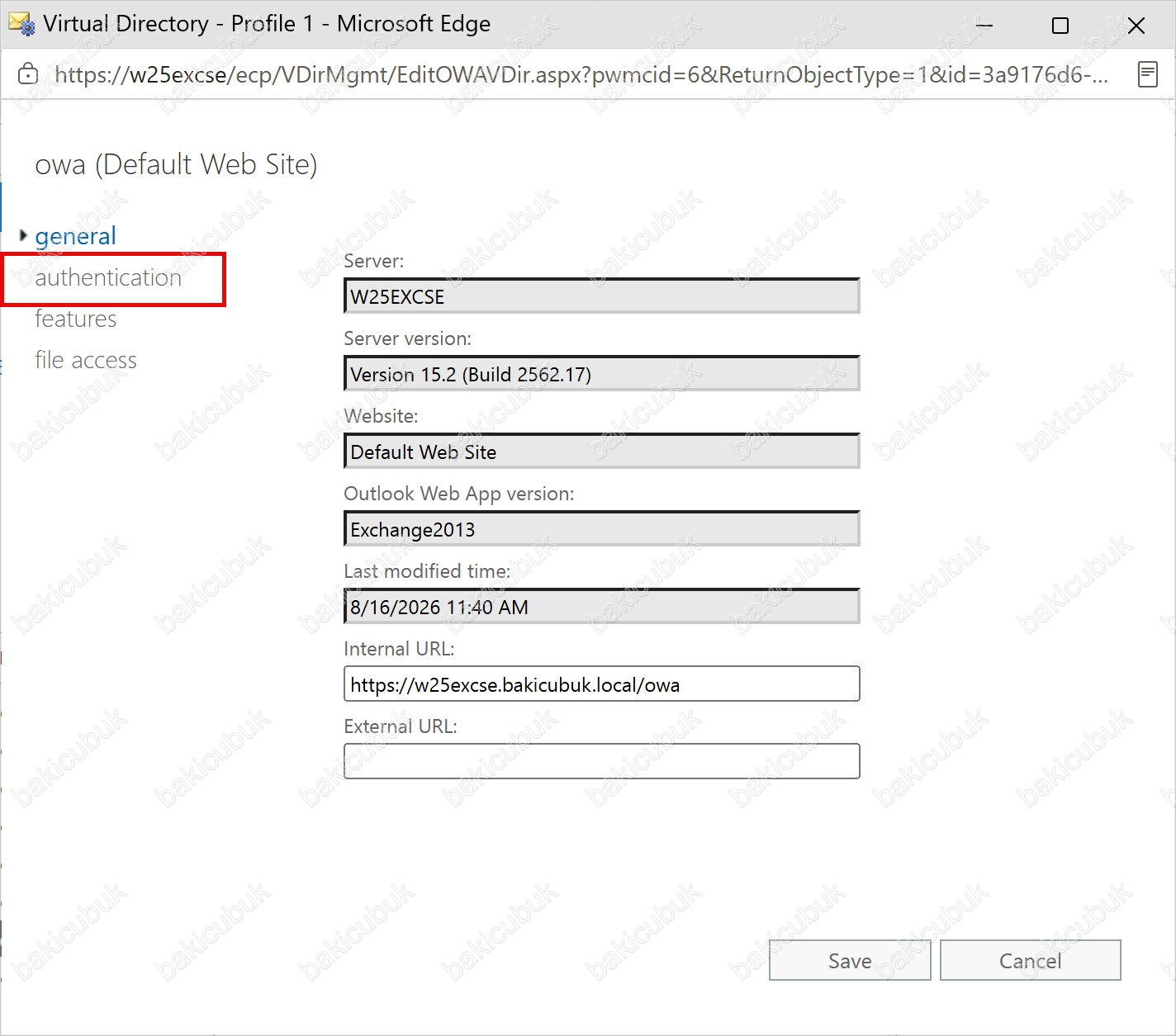Click the Website field Default Web Site

(601, 451)
